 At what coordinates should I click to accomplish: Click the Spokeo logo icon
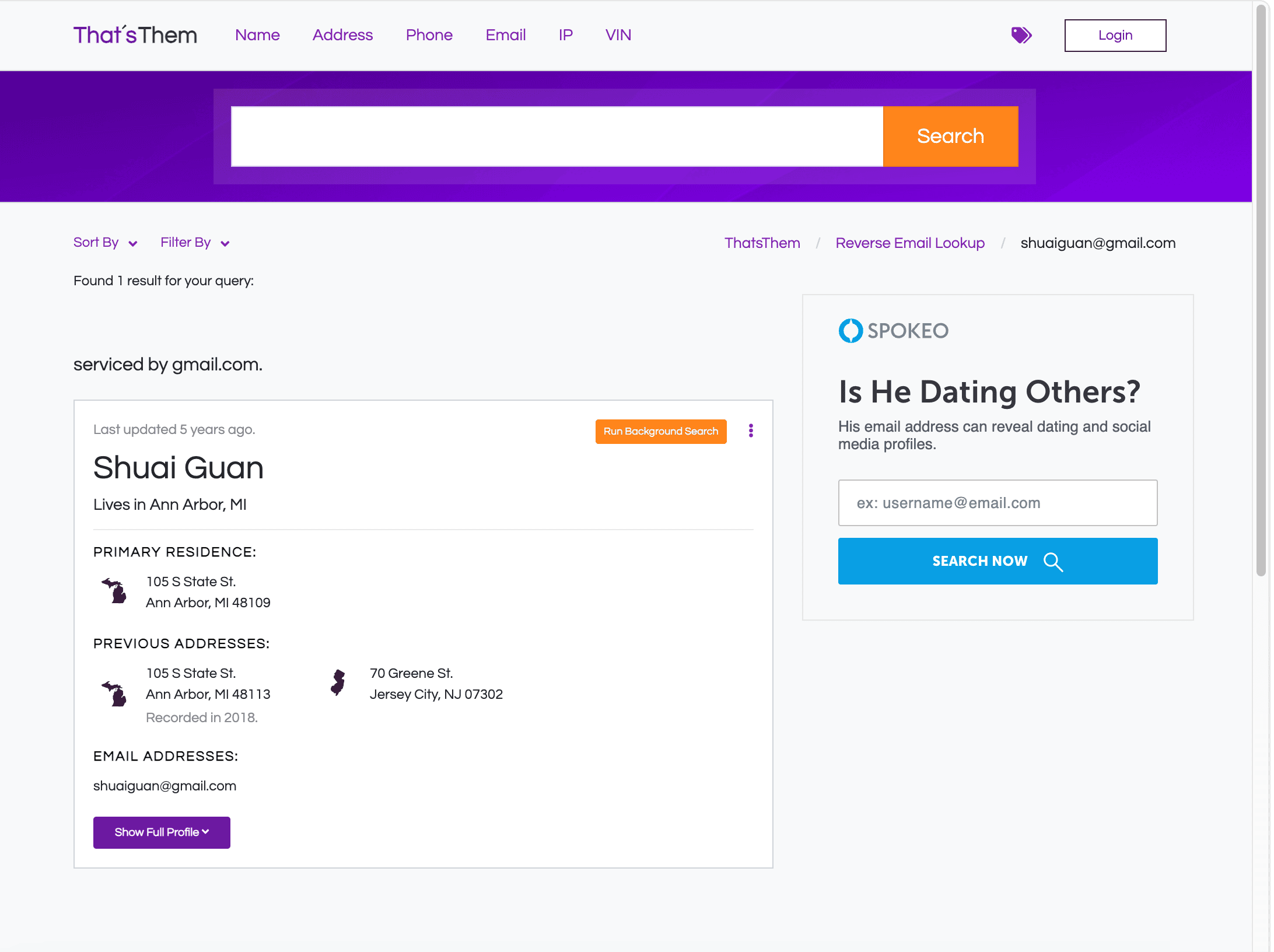coord(850,331)
